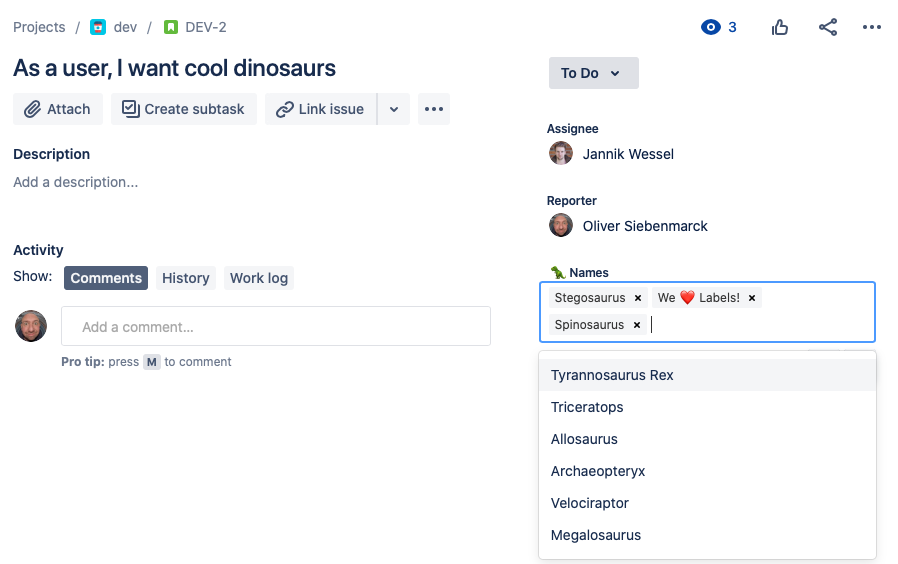Expand the To Do status dropdown
This screenshot has height=564, width=898.
[593, 73]
